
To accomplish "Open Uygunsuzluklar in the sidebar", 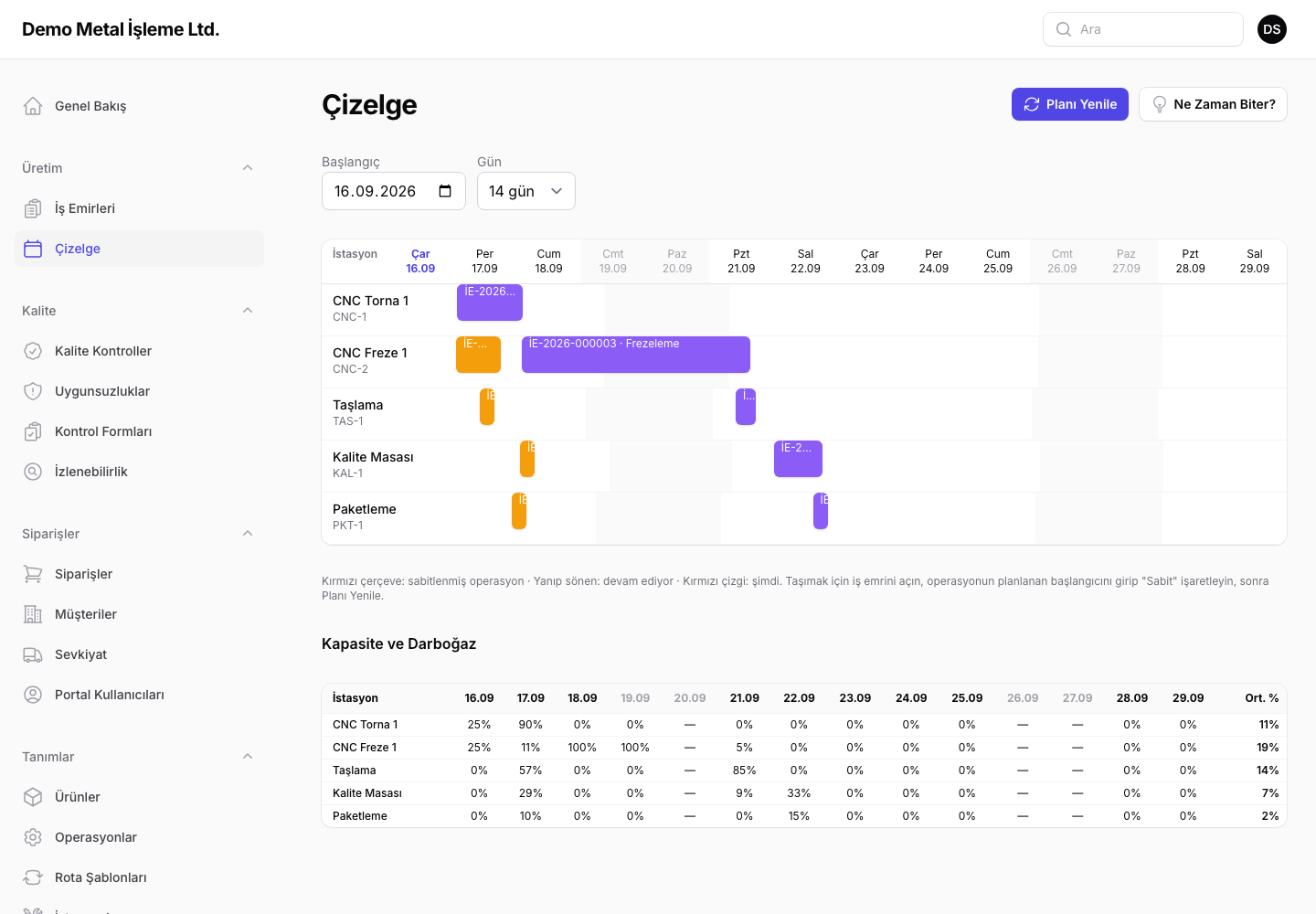I will click(139, 391).
